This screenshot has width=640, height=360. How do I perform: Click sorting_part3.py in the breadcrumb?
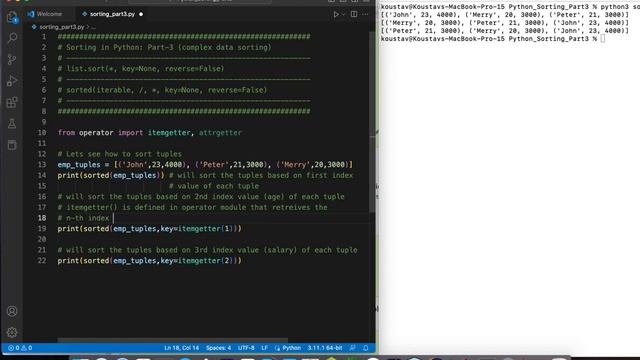[62, 27]
